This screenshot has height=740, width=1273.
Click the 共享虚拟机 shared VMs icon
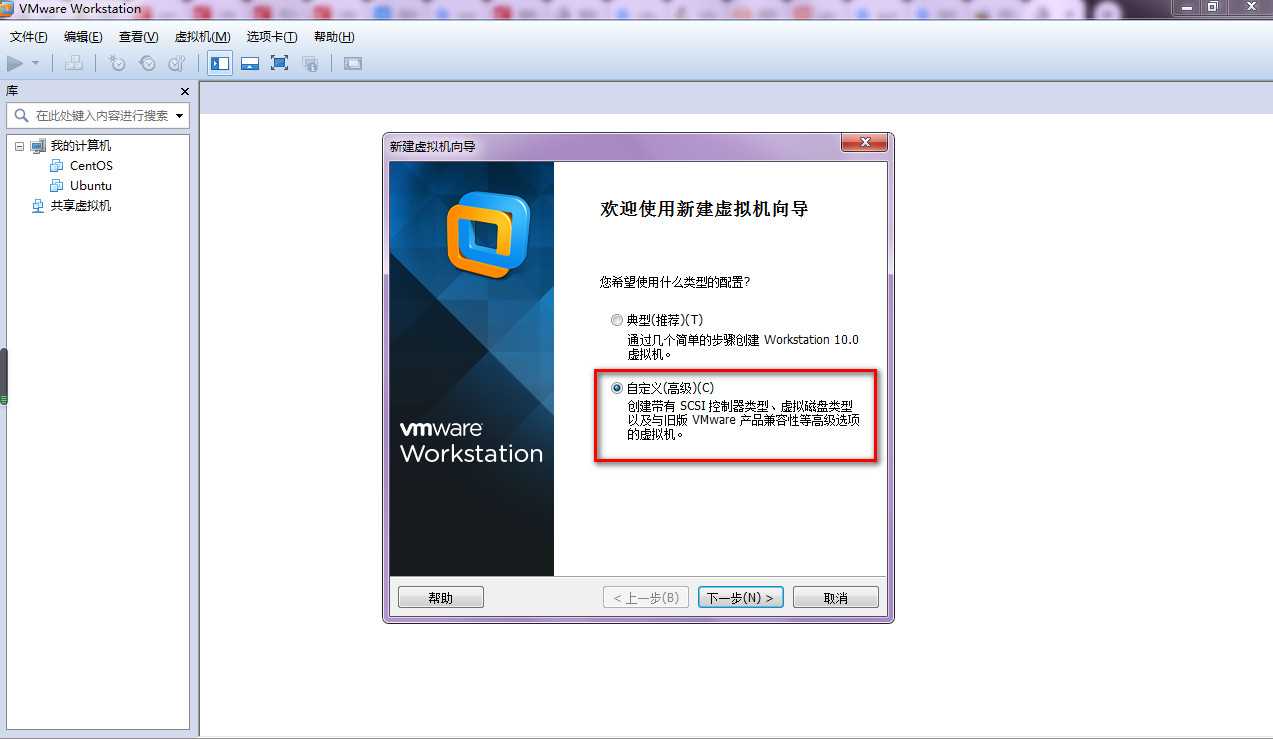38,206
